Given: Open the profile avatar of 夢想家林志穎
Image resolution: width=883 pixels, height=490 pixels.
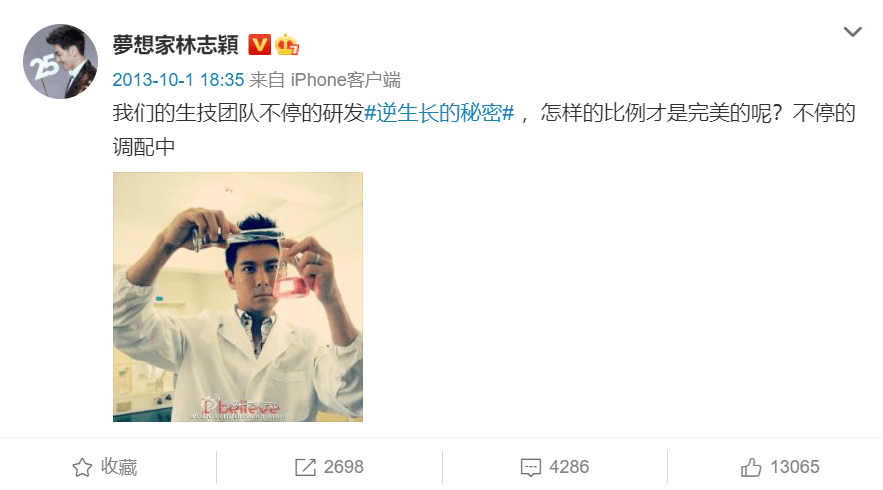Looking at the screenshot, I should (x=60, y=61).
